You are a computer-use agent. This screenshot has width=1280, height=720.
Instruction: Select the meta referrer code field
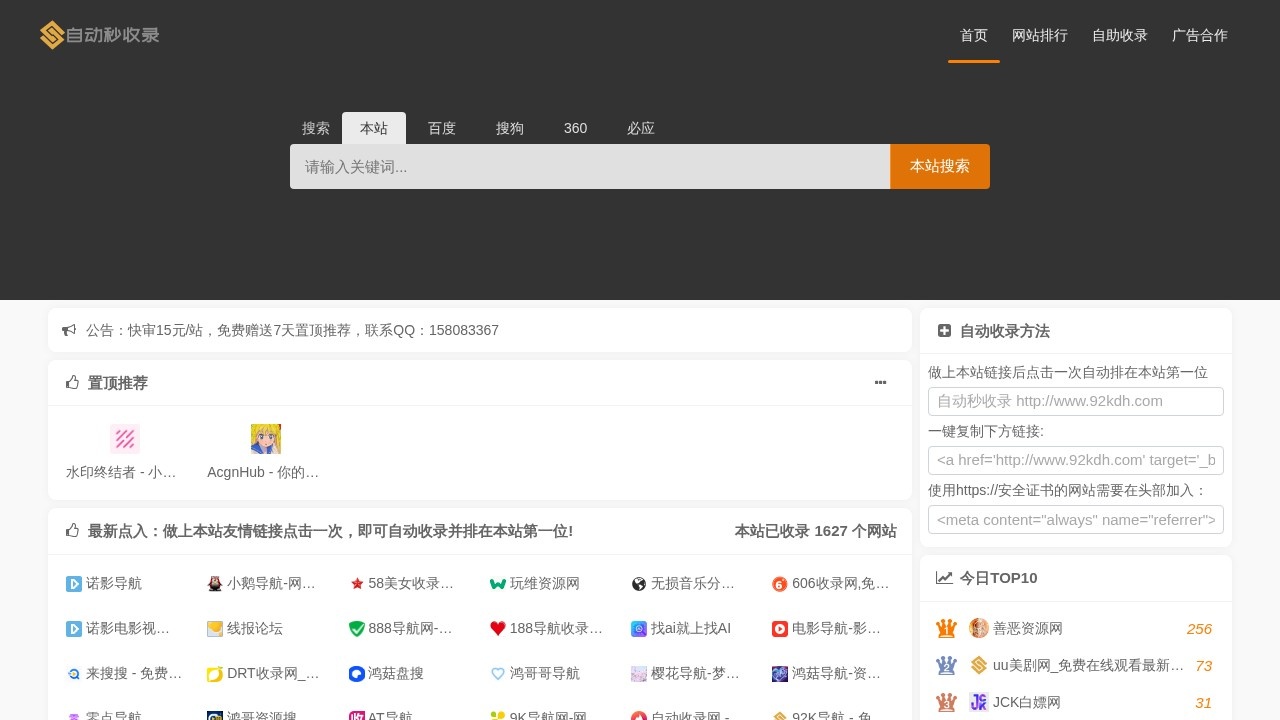coord(1076,519)
